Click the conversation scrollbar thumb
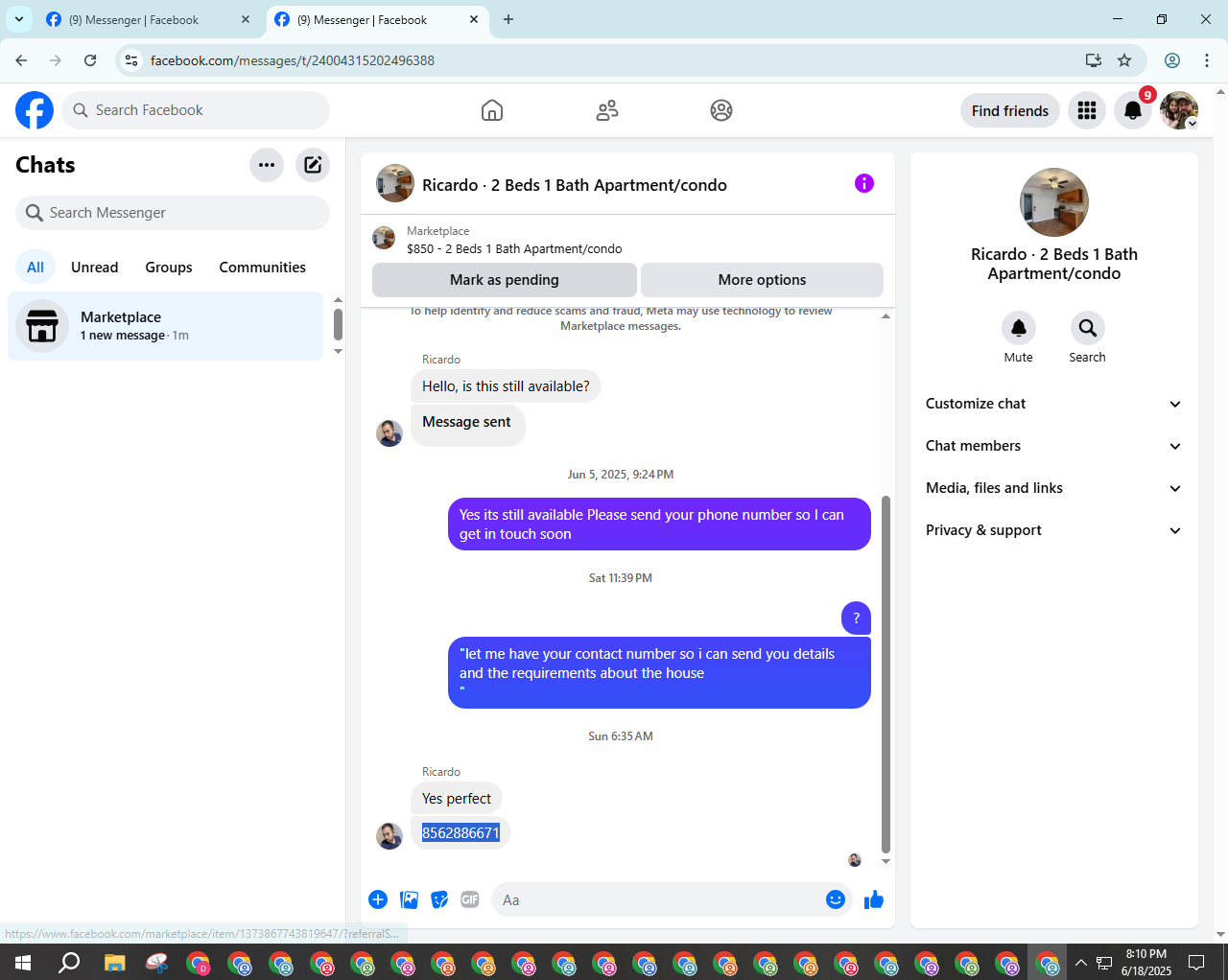 [886, 674]
